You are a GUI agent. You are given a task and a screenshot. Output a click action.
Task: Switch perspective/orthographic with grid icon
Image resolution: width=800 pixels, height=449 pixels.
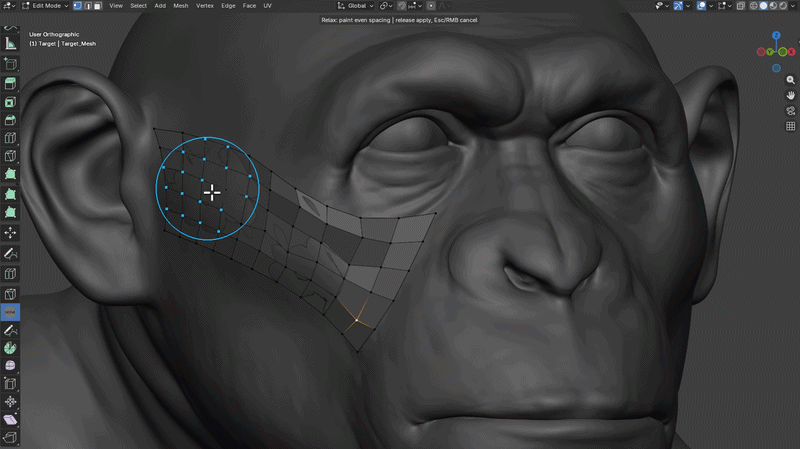[790, 126]
